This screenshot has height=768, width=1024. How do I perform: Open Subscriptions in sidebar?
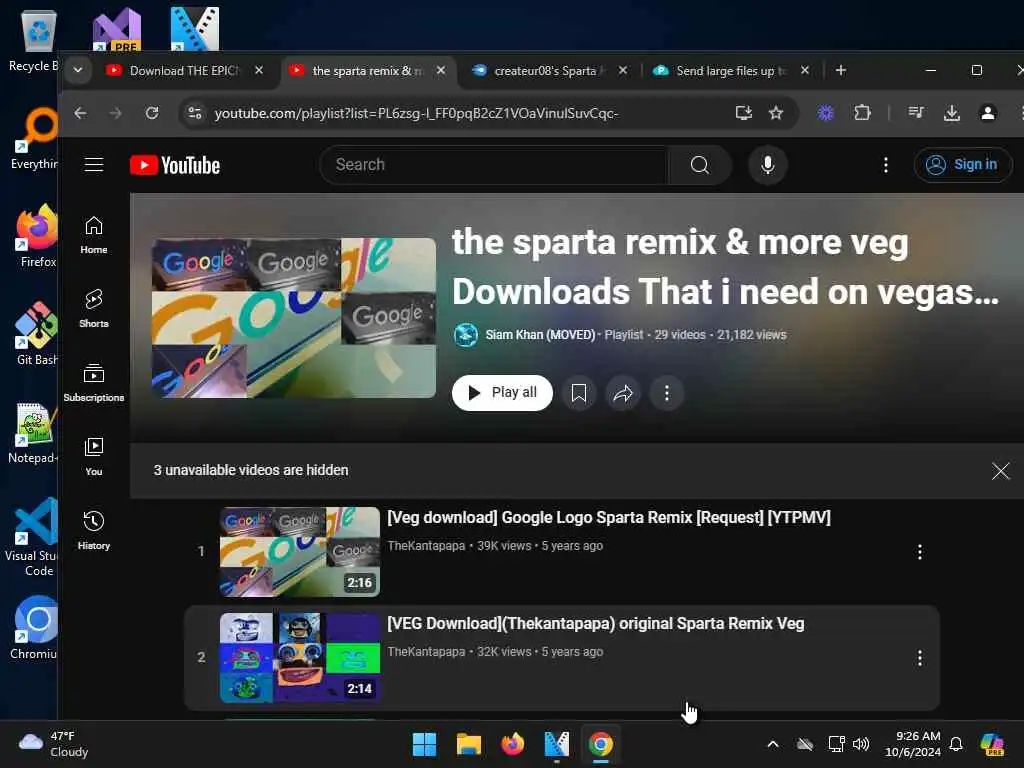tap(94, 383)
